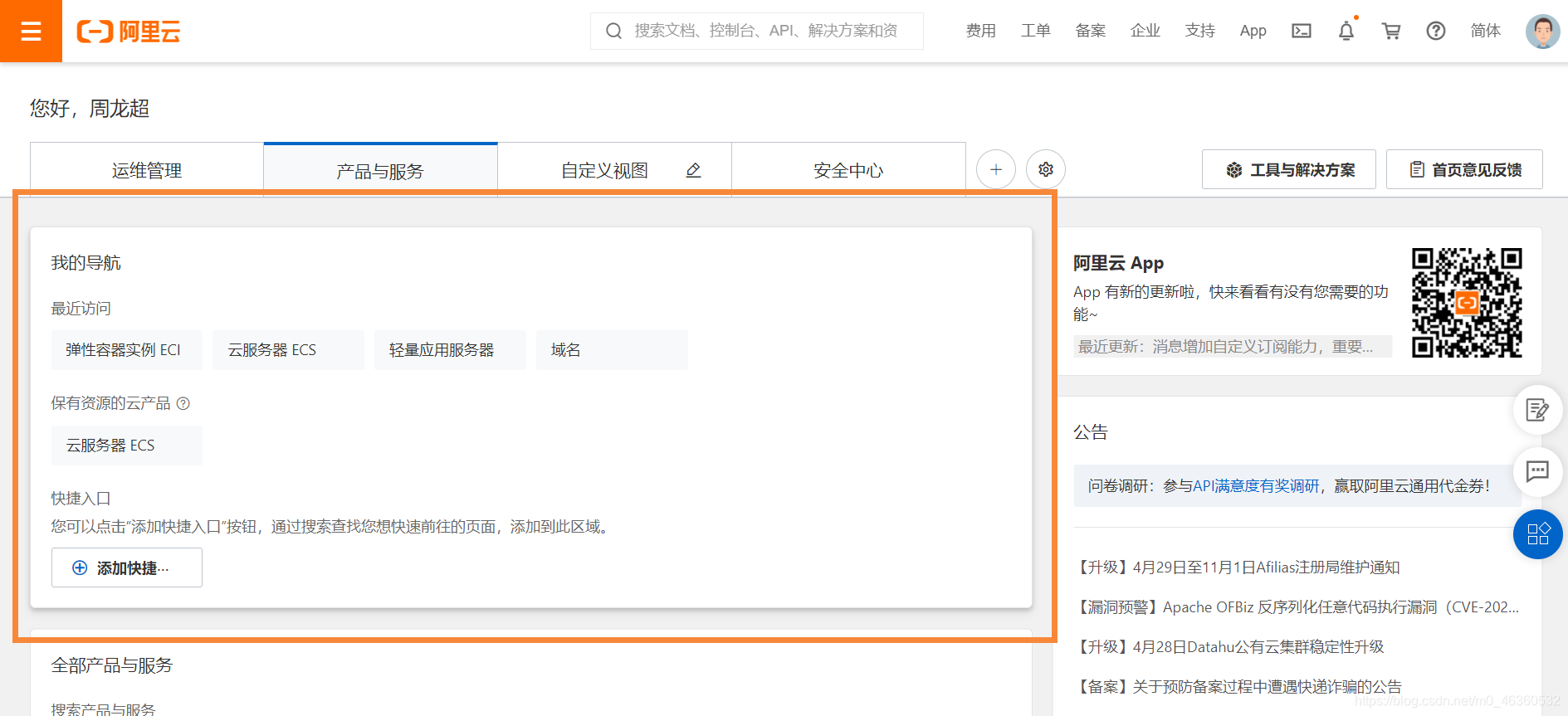Open the recent 域名 entry
This screenshot has height=716, width=1568.
point(612,350)
